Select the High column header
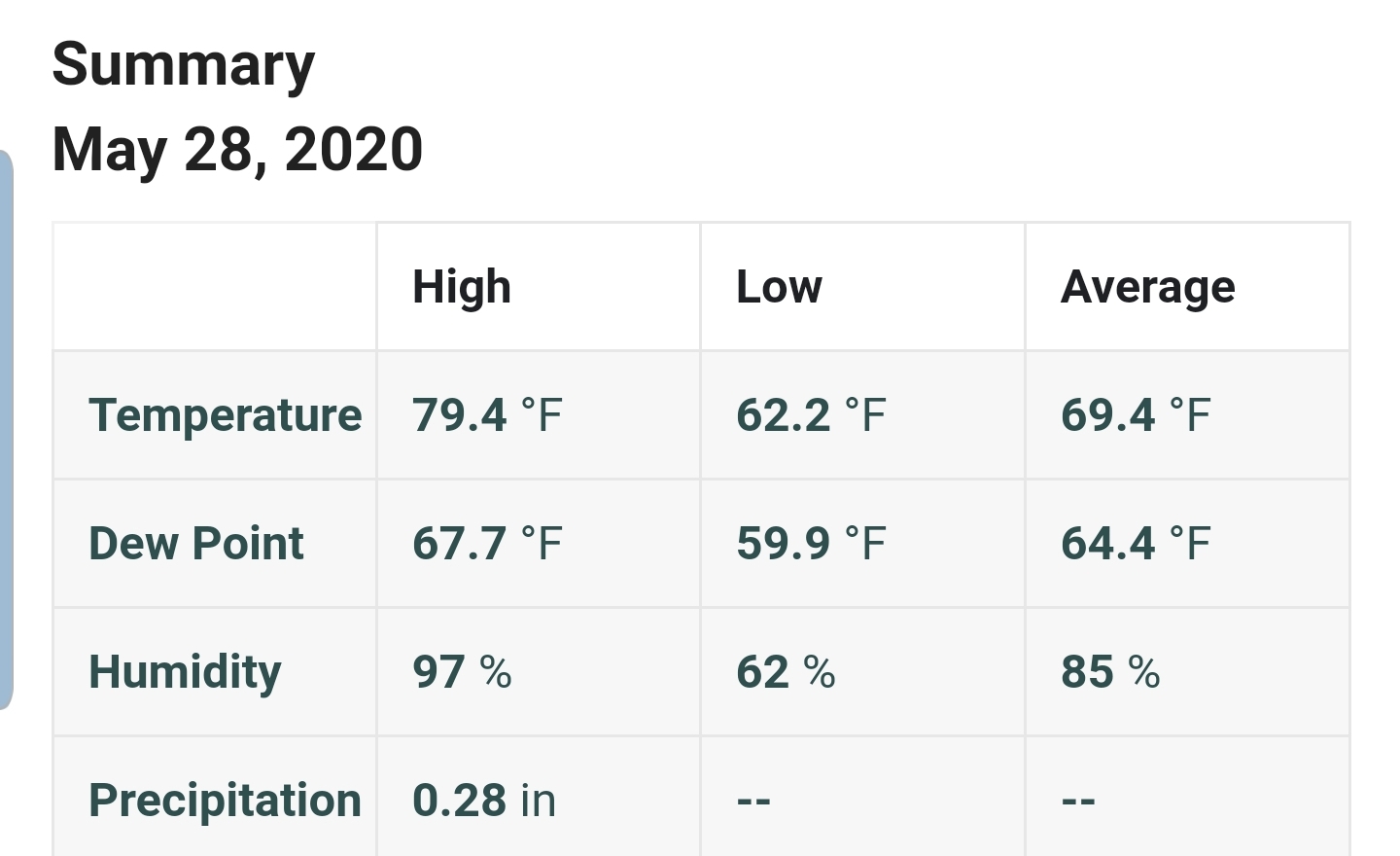The width and height of the screenshot is (1400, 856). 462,287
